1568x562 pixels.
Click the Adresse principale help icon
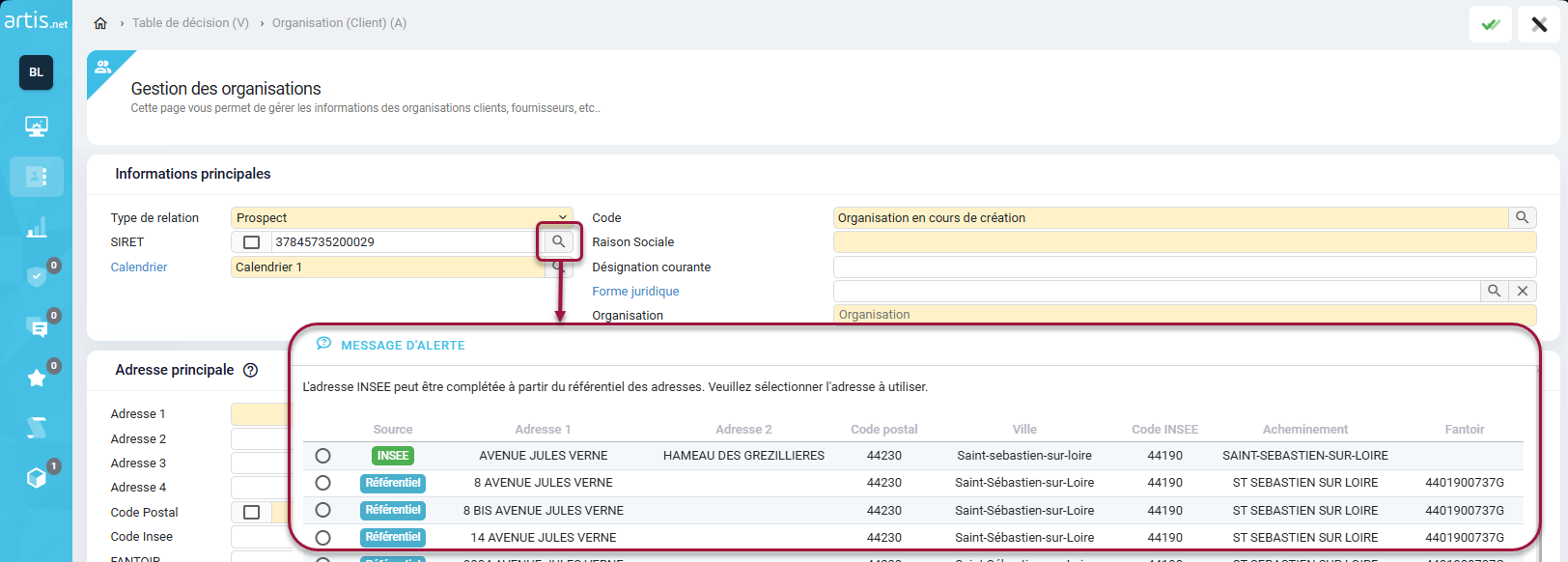point(250,370)
